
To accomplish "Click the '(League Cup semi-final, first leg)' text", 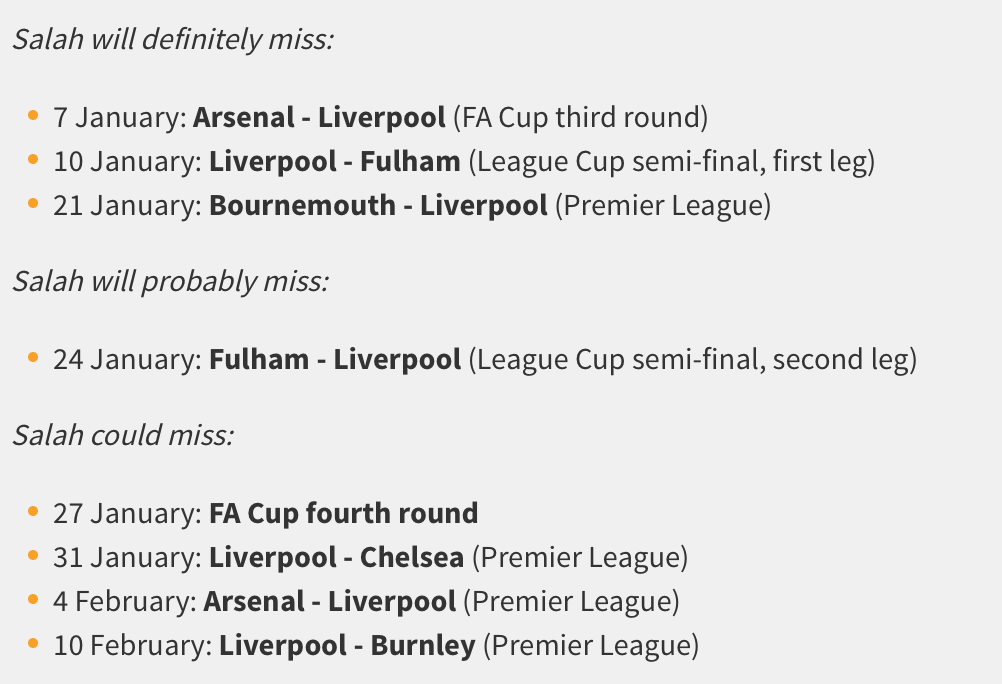I will tap(672, 162).
